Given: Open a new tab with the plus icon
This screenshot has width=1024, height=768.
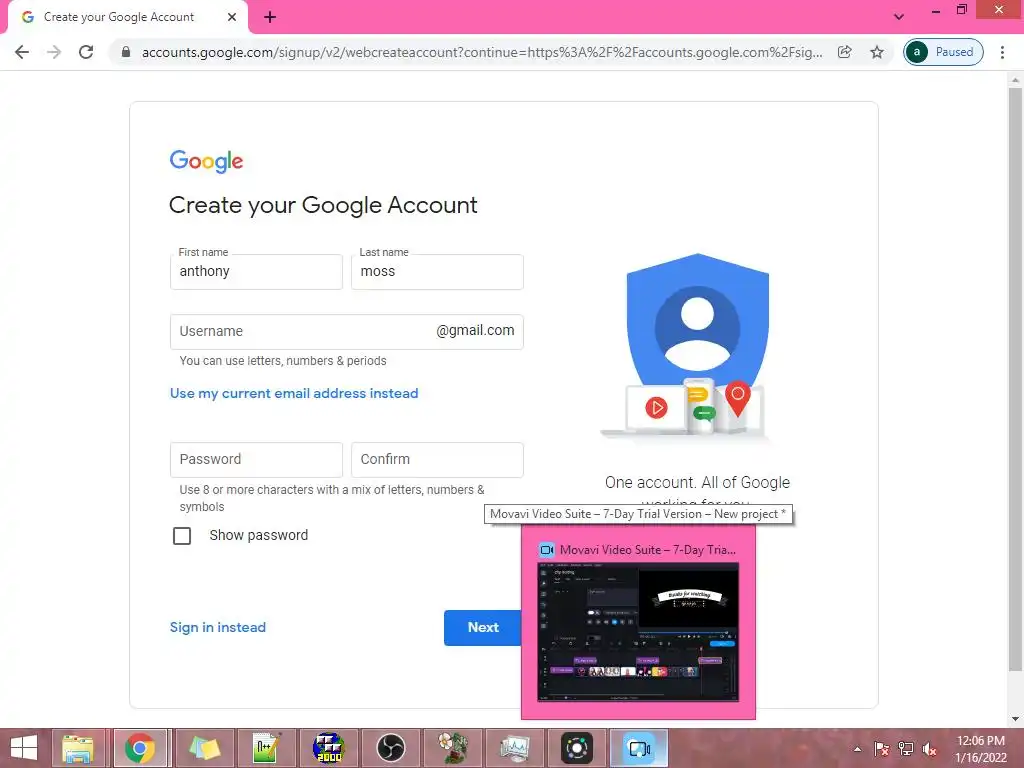Looking at the screenshot, I should point(270,17).
